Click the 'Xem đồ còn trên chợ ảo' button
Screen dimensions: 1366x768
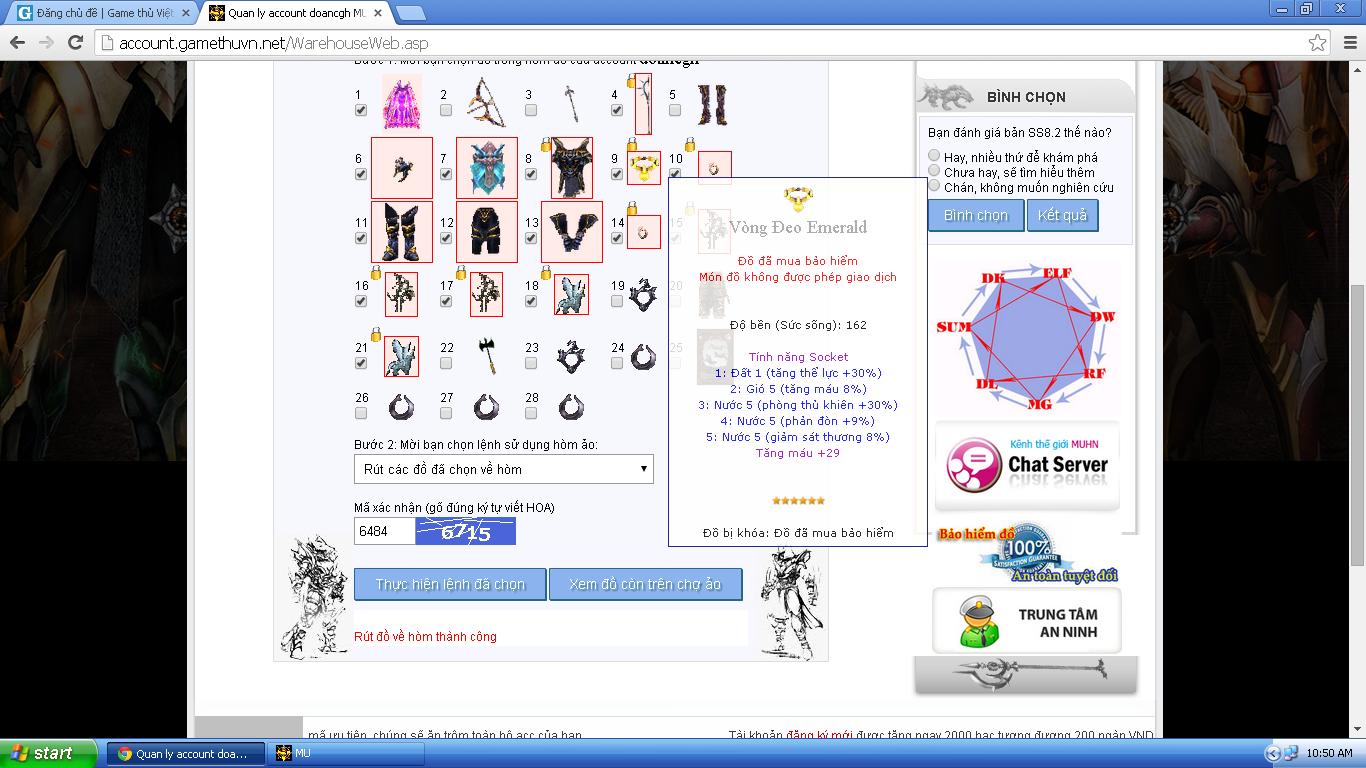coord(645,584)
